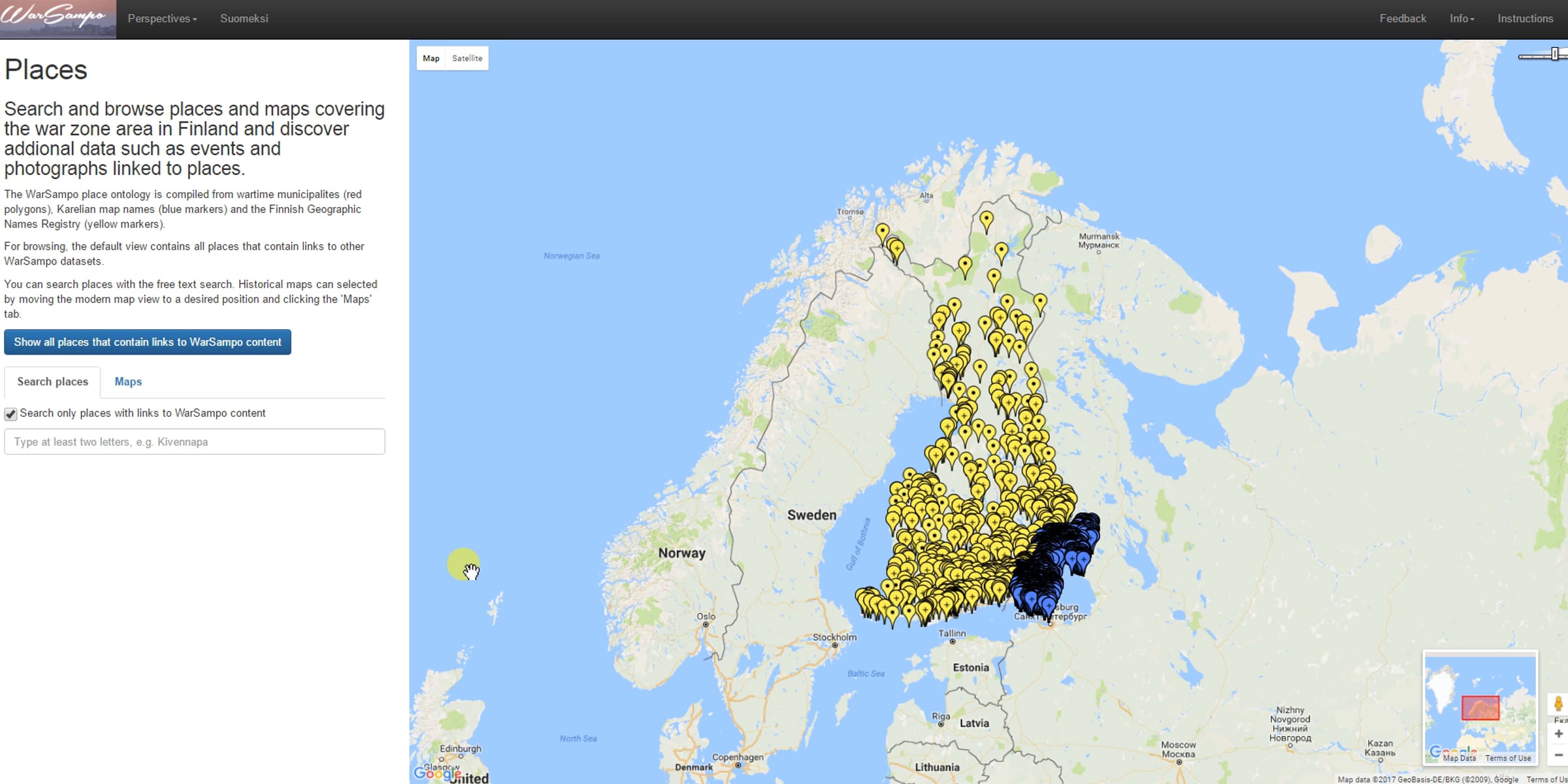The width and height of the screenshot is (1568, 784).
Task: Expand the Perspectives dropdown menu
Action: click(x=162, y=19)
